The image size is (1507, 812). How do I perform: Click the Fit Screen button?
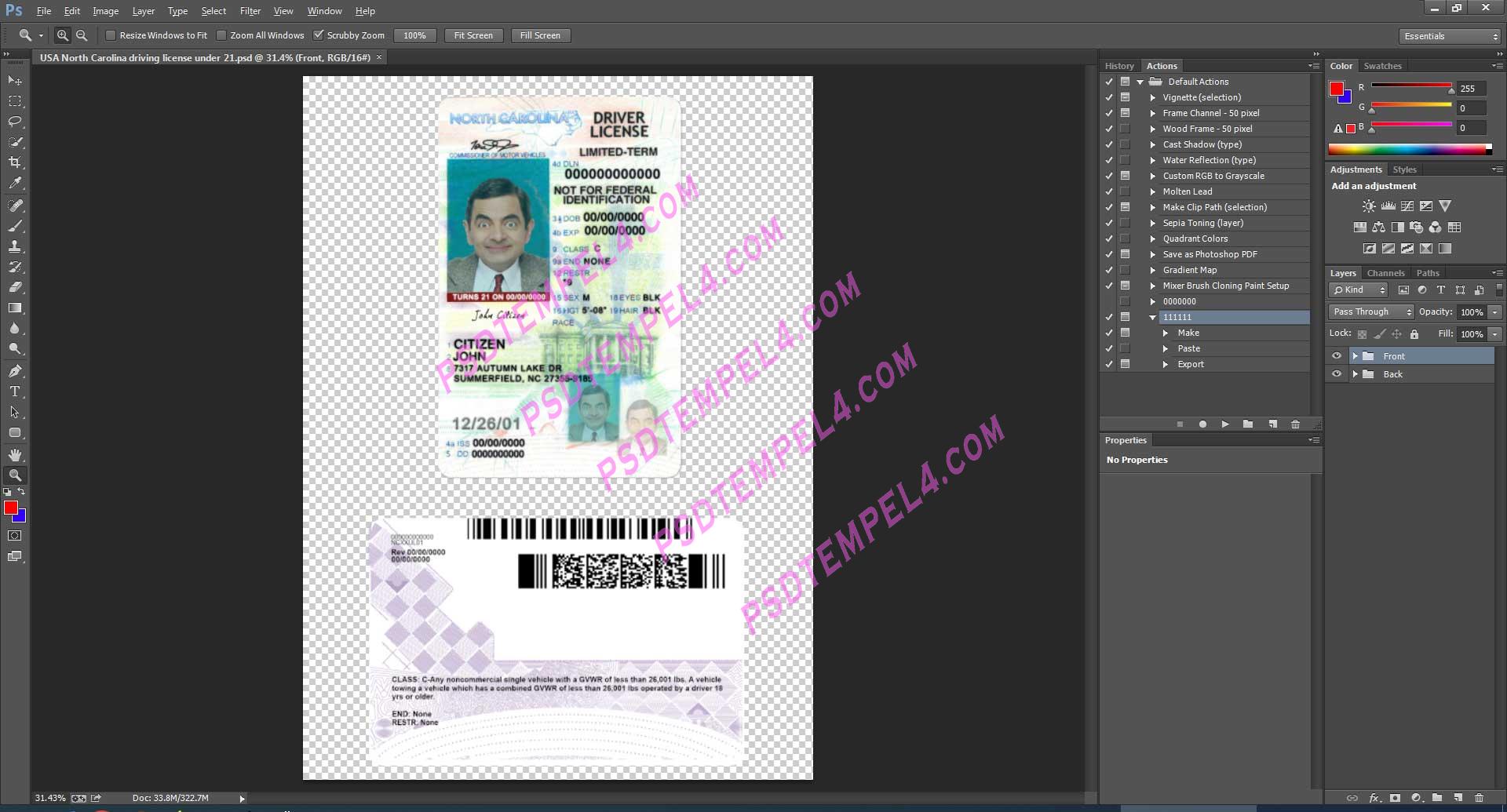[x=473, y=35]
